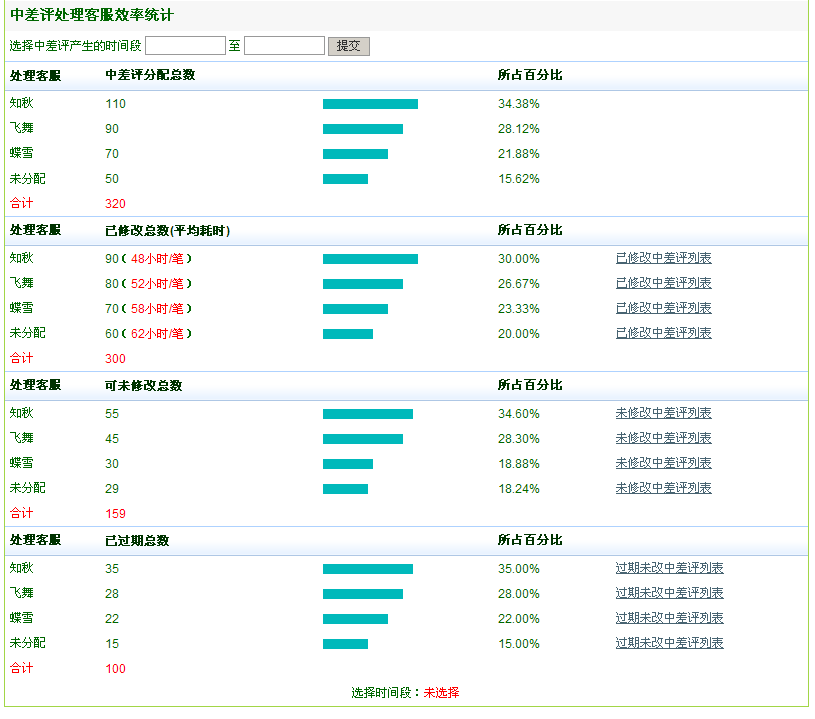Click the 已修改总数(平均耗时) column header
Screen dimensions: 815x719
(x=167, y=230)
